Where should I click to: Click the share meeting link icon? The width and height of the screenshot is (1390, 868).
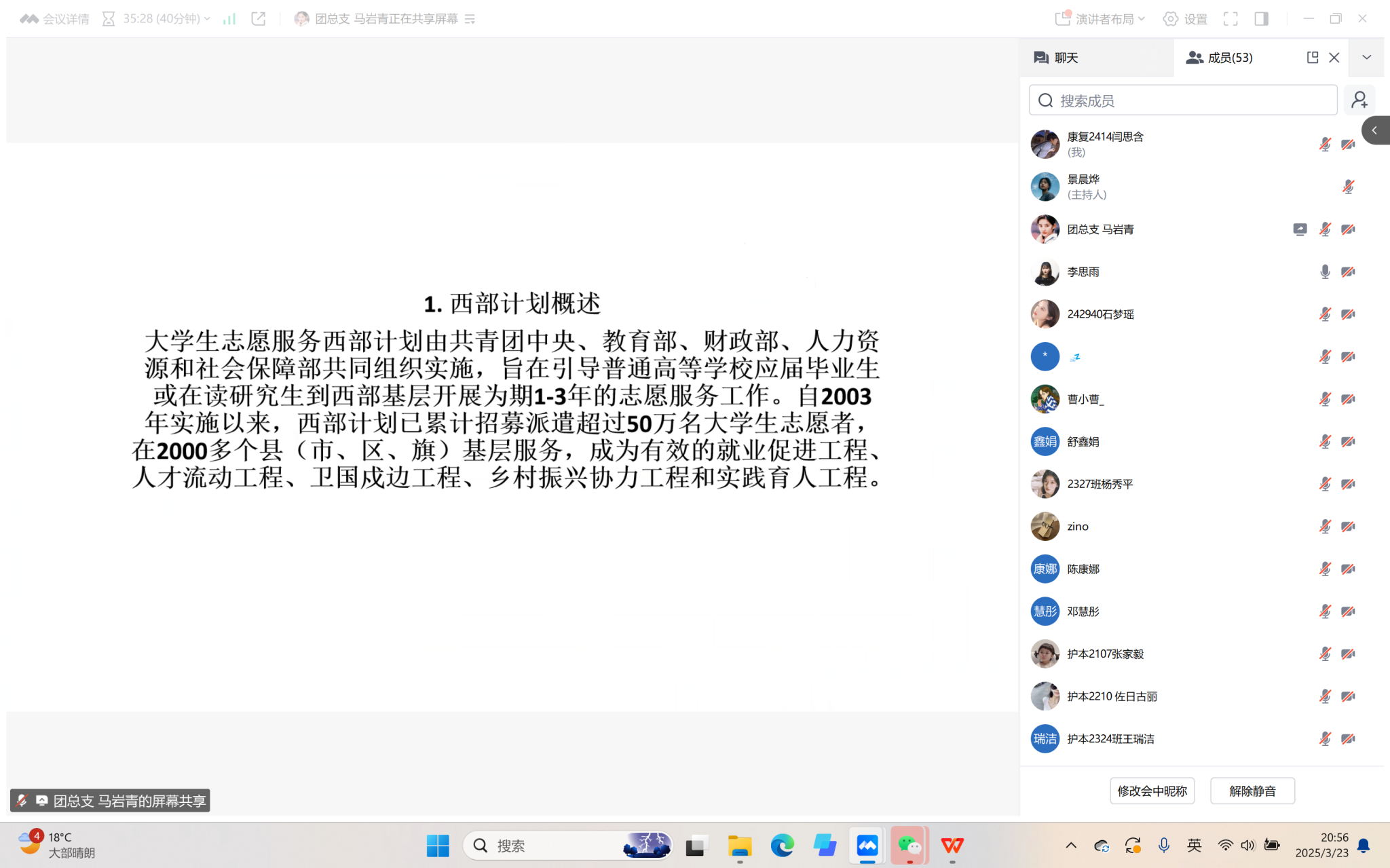point(258,19)
